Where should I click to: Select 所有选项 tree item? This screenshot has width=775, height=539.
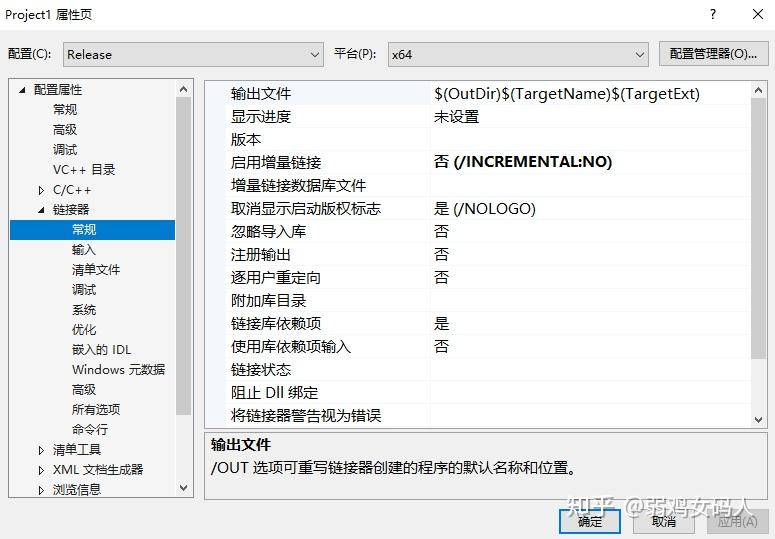[96, 410]
